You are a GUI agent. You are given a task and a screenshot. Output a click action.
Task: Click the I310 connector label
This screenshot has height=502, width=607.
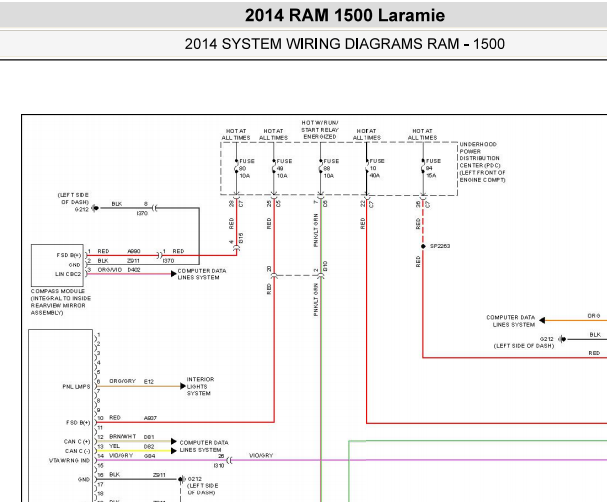(219, 466)
